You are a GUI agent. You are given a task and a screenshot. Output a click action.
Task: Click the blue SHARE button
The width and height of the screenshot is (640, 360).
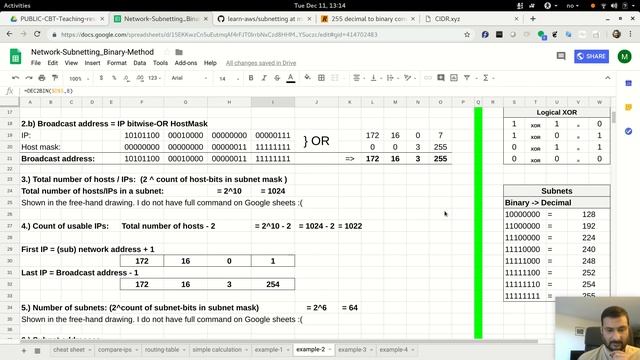click(x=591, y=56)
